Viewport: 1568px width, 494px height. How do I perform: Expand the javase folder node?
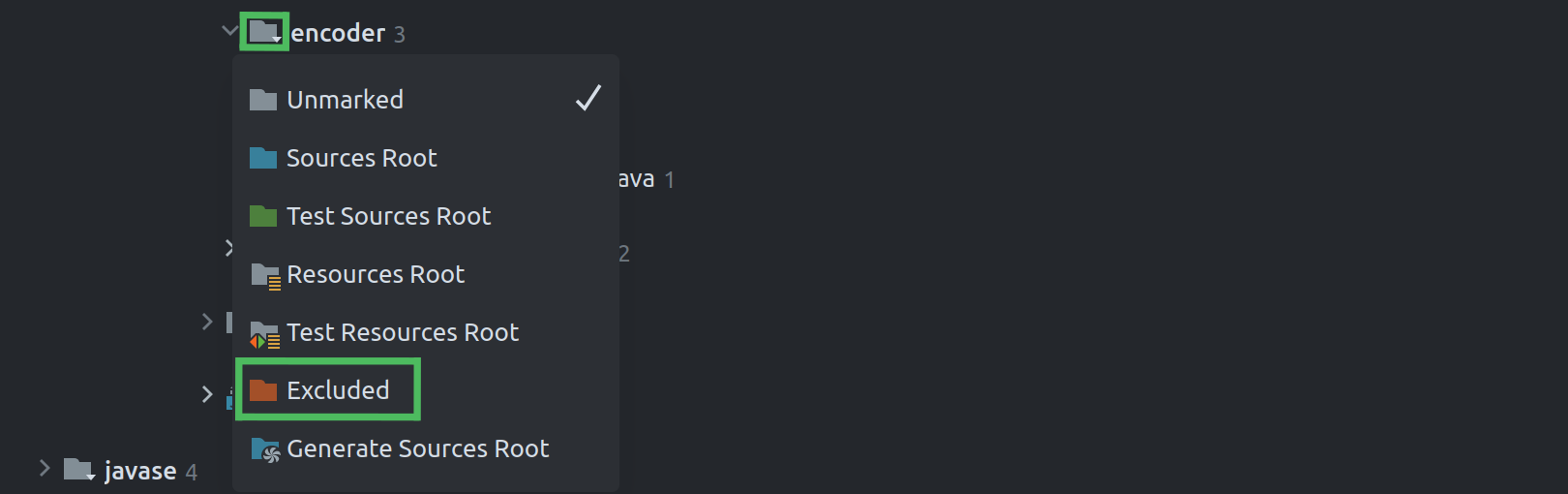(x=45, y=469)
